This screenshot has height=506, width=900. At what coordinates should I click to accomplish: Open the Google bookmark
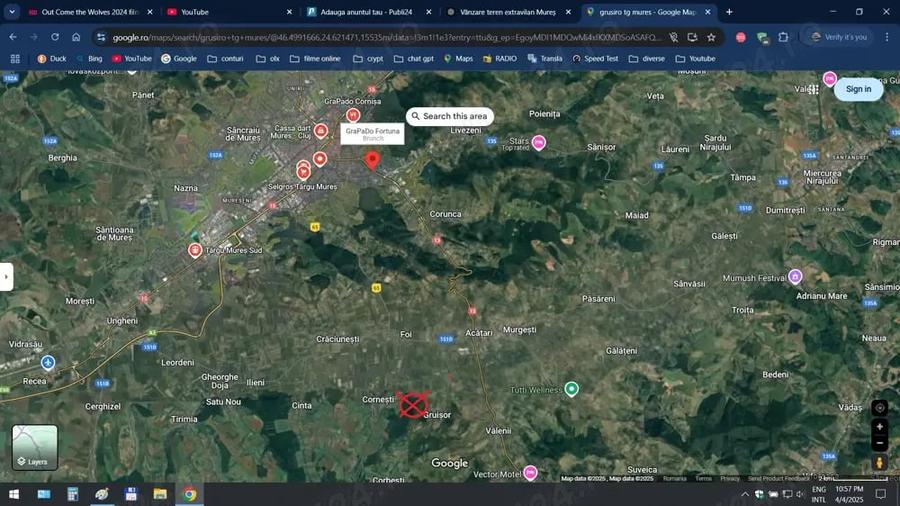[x=179, y=59]
